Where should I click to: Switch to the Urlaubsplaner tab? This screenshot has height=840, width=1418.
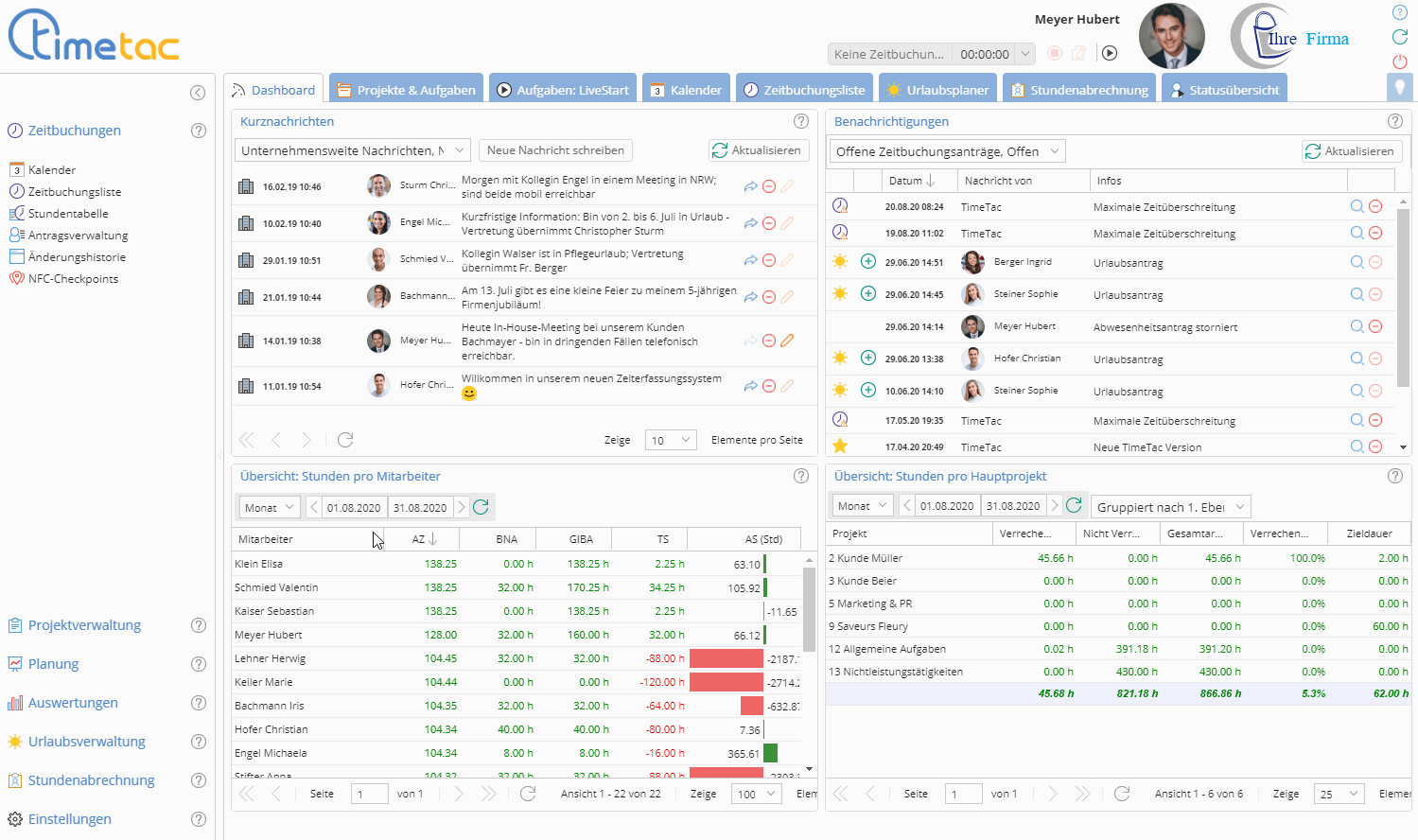click(x=937, y=90)
